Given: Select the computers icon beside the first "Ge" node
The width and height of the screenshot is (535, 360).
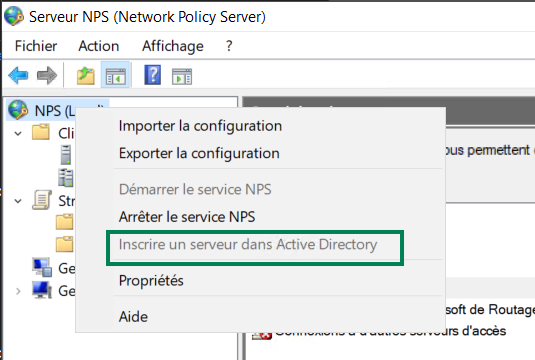Looking at the screenshot, I should [x=42, y=267].
